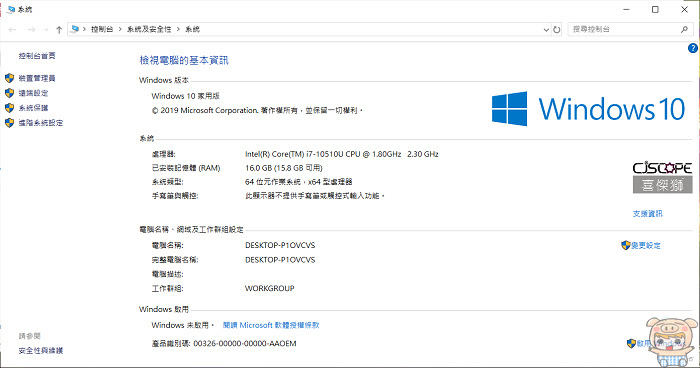Screen dimensions: 700x368
Task: Open the address bar history dropdown
Action: pos(546,29)
